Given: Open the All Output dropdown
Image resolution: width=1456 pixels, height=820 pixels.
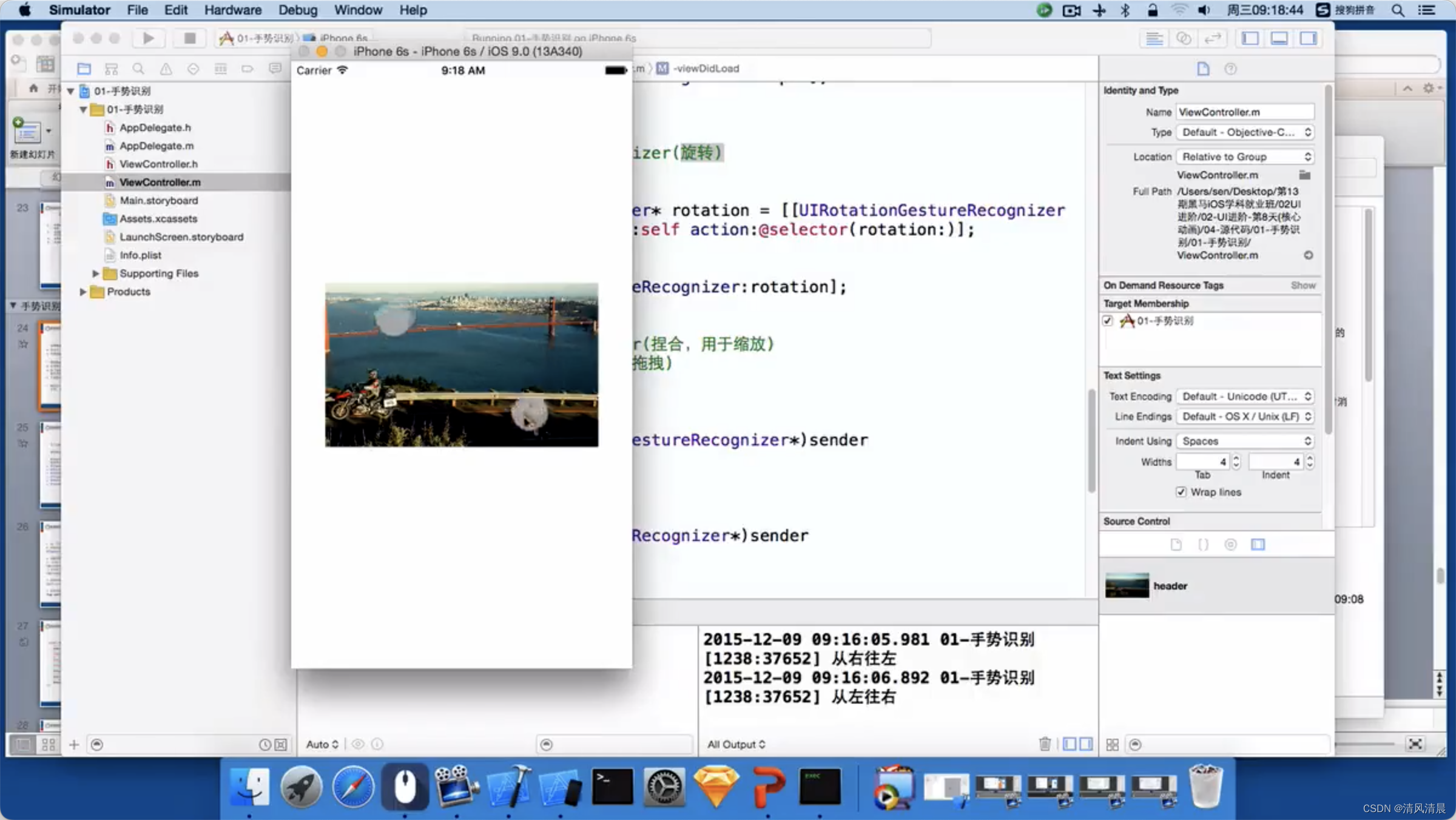Looking at the screenshot, I should click(736, 744).
